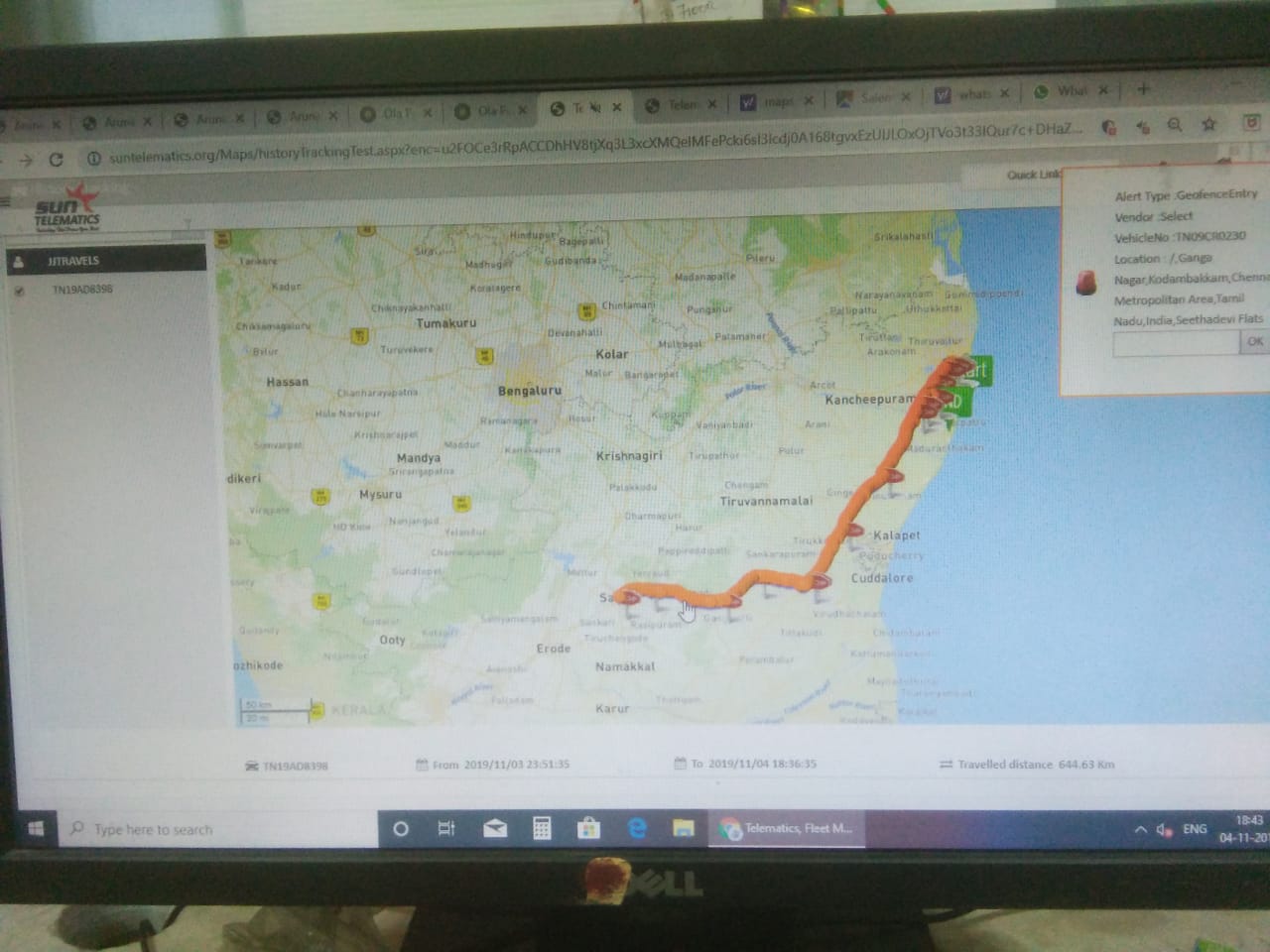The height and width of the screenshot is (952, 1270).
Task: Reload the page with the refresh icon
Action: 57,159
